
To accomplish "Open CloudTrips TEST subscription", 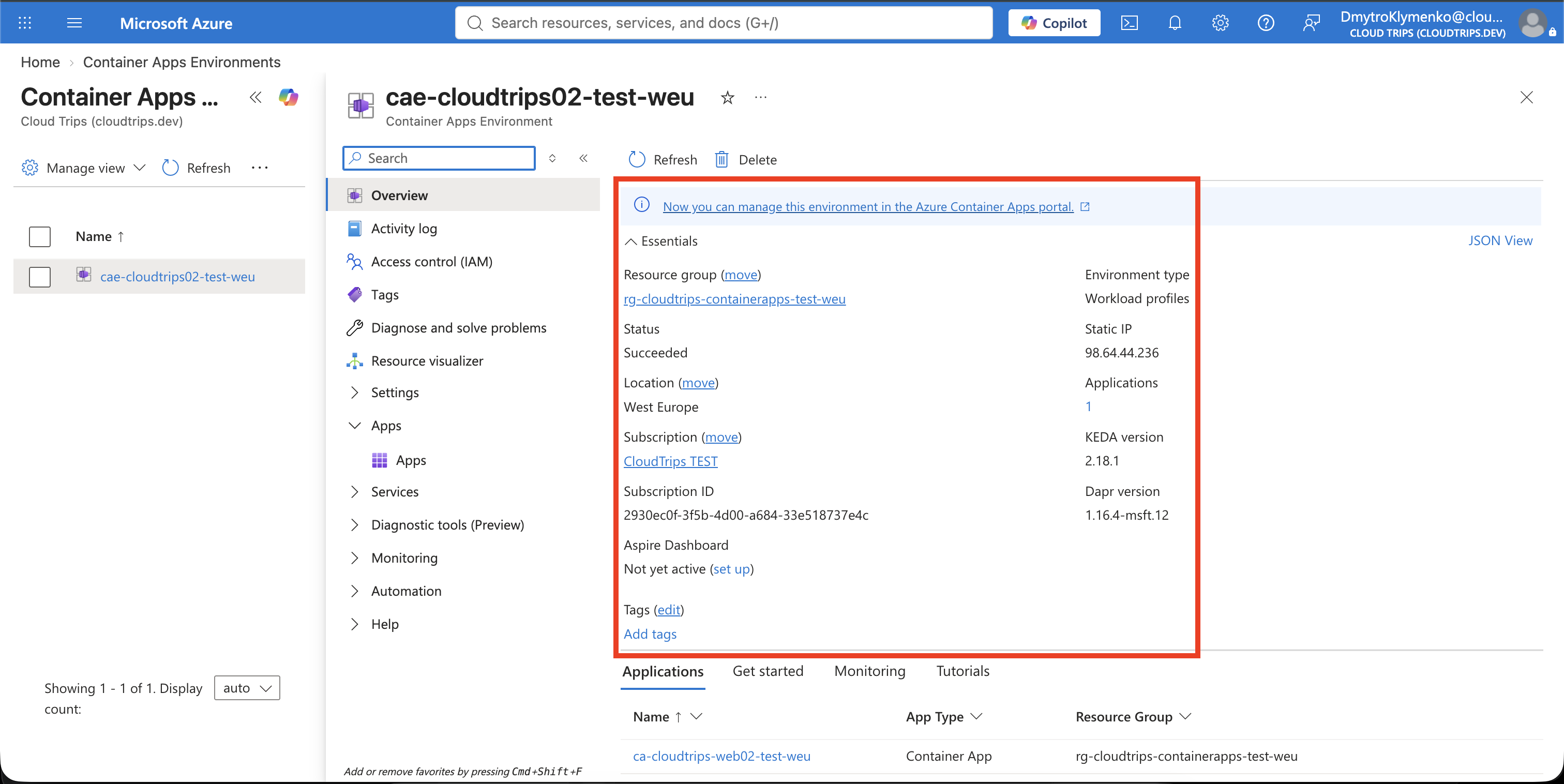I will pyautogui.click(x=670, y=461).
